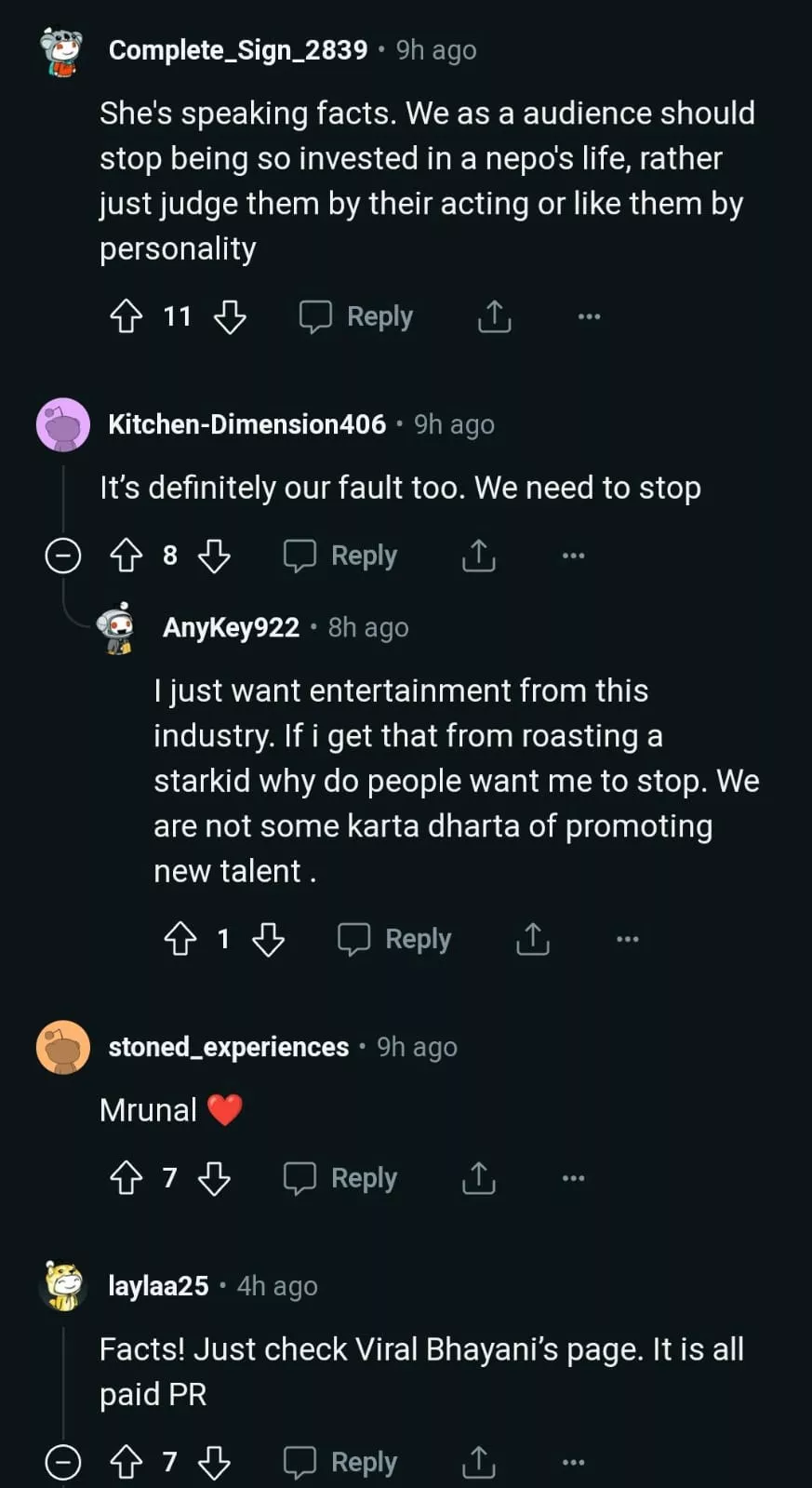
Task: Share AnyKey922's reply
Action: pos(533,939)
